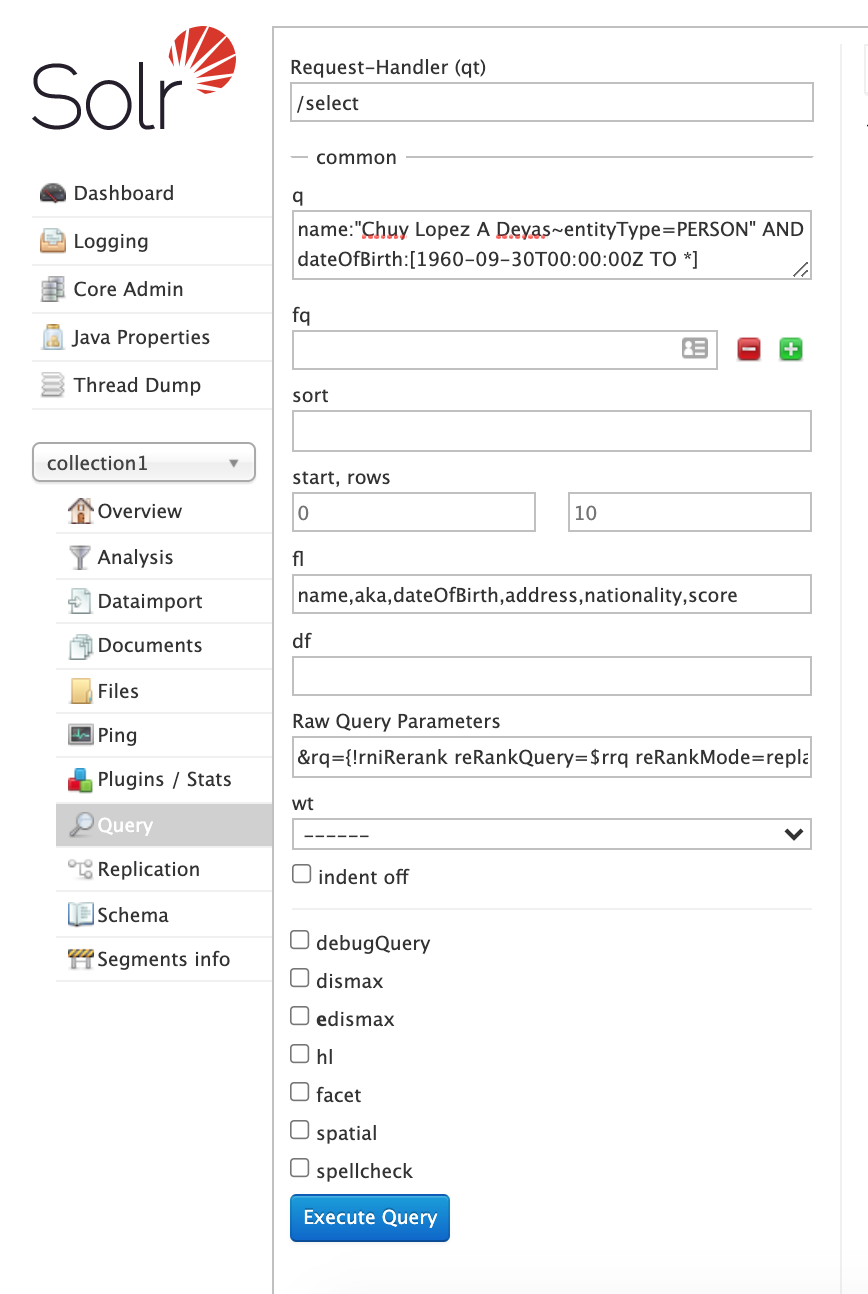
Task: Toggle the indent off checkbox
Action: click(301, 874)
